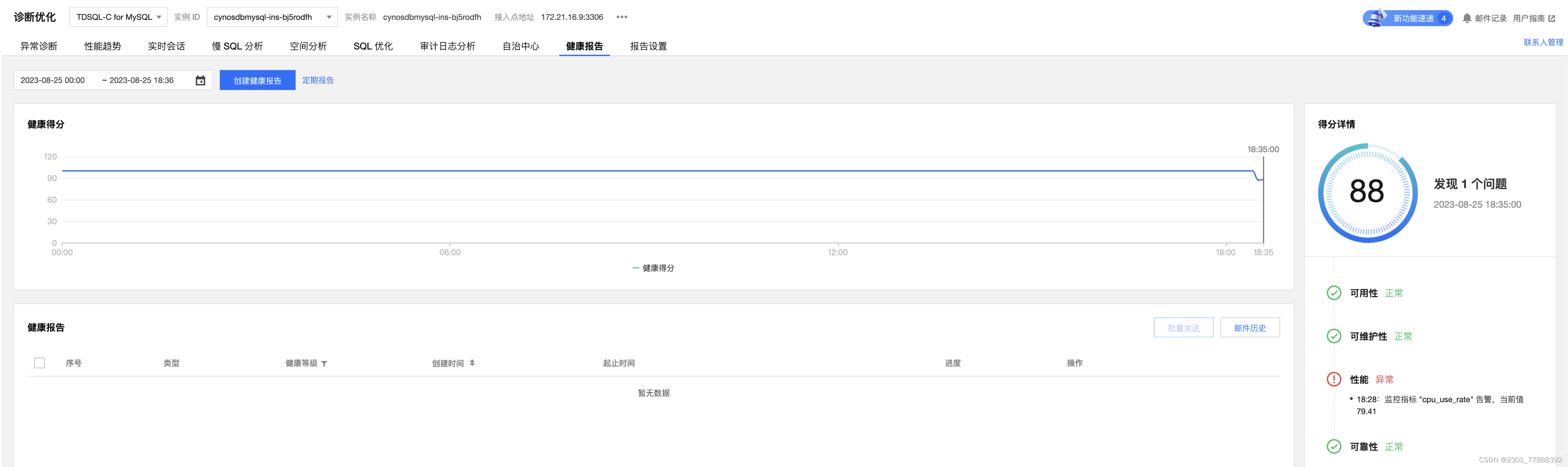Click the access address 172.21.16.9:3306
The image size is (1568, 467).
572,17
